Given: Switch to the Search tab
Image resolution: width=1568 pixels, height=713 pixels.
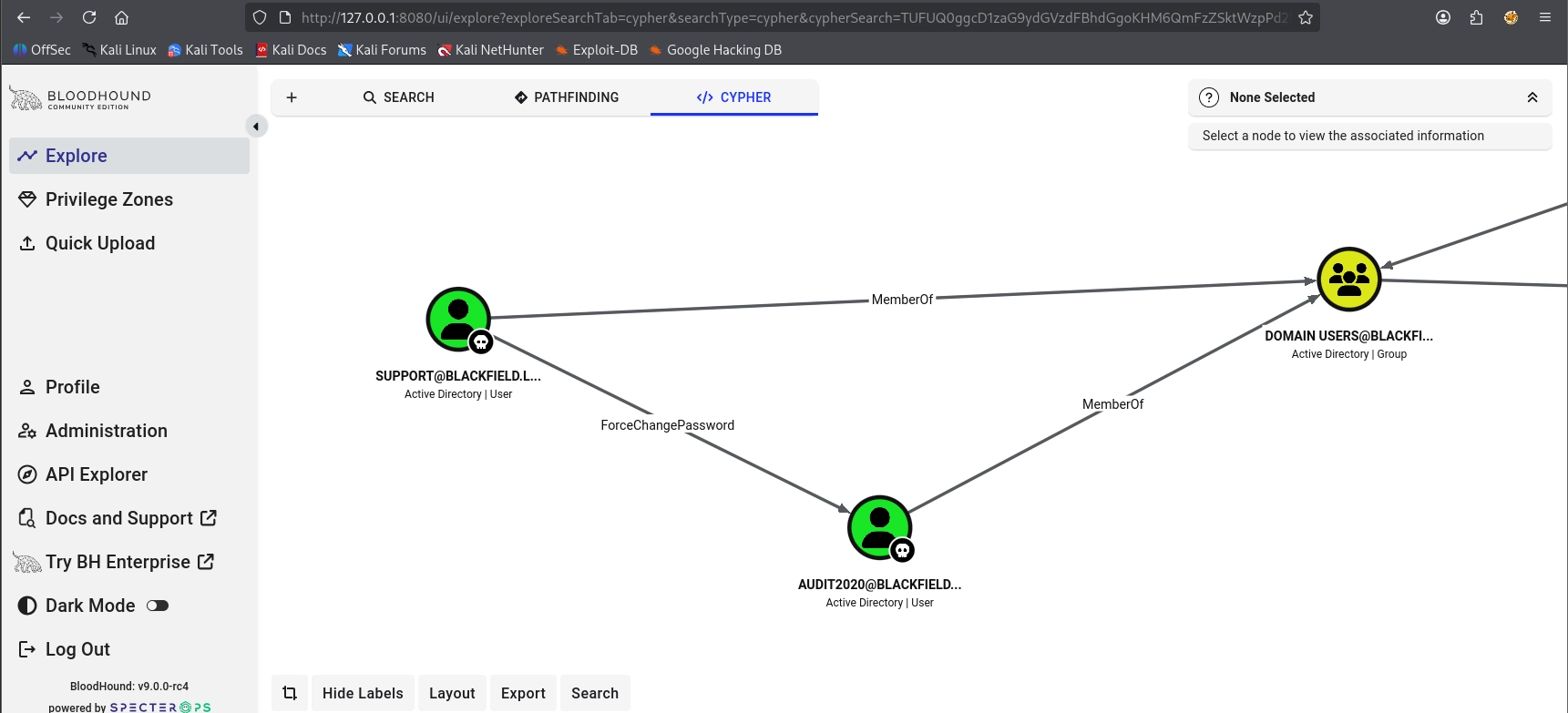Looking at the screenshot, I should coord(399,97).
